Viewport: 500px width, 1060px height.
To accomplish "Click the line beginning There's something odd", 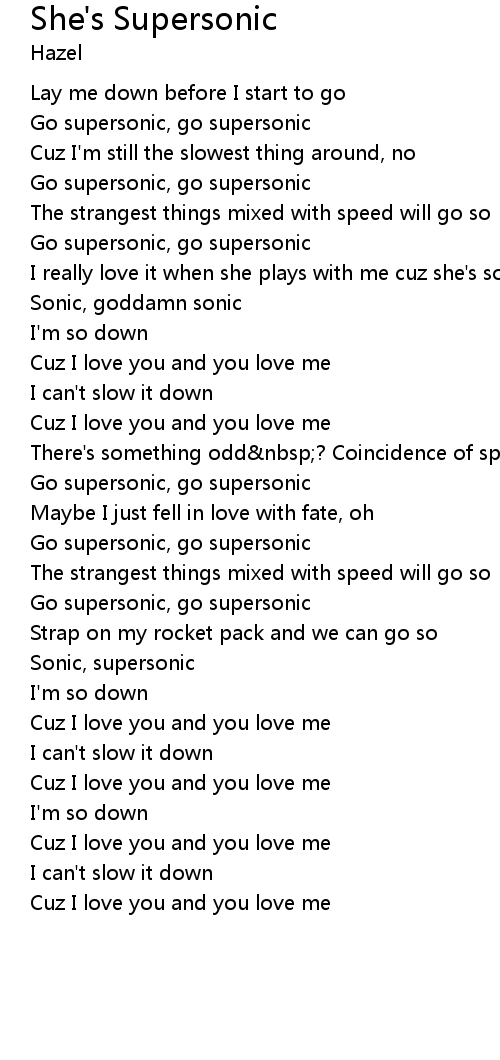I will pyautogui.click(x=265, y=453).
